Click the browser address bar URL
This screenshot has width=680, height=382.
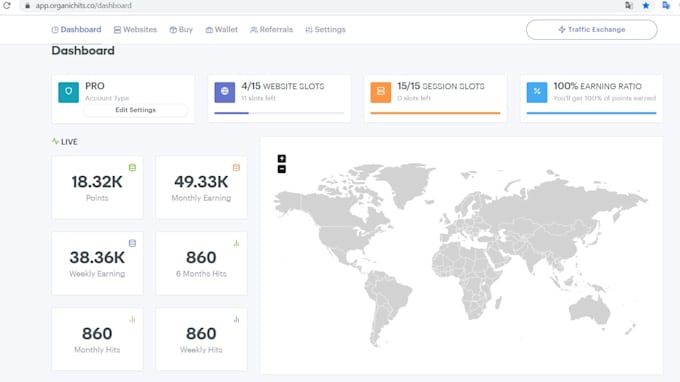(83, 6)
